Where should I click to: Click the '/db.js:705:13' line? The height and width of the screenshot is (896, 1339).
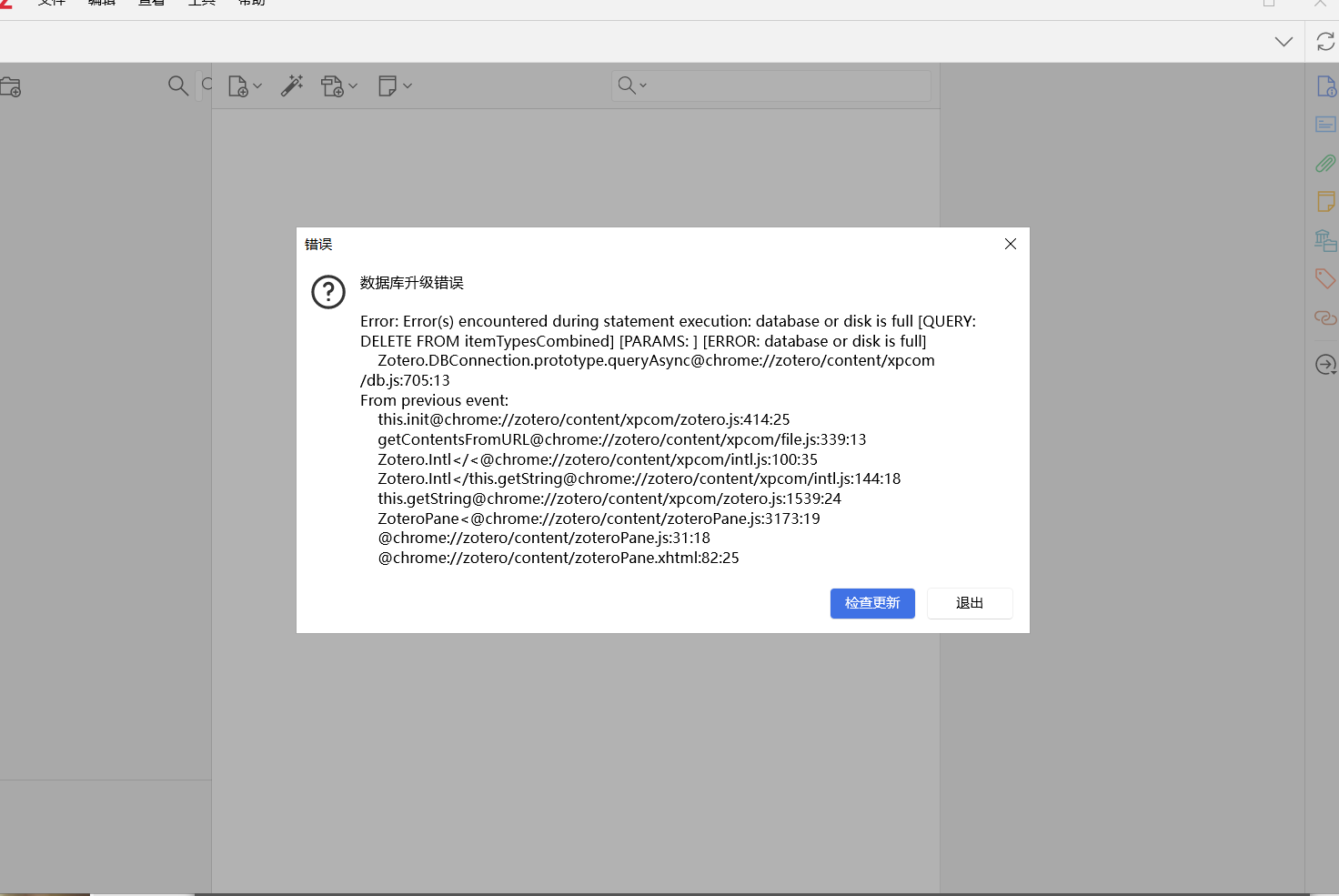(405, 380)
